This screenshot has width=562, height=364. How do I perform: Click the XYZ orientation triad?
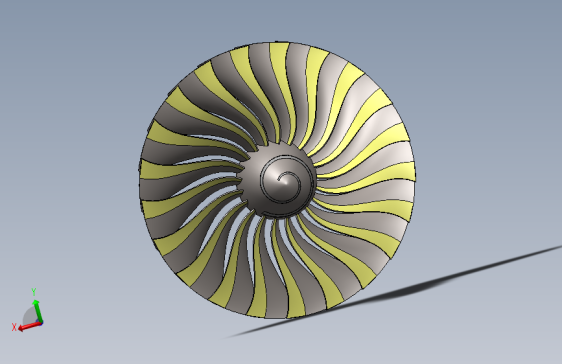click(28, 311)
